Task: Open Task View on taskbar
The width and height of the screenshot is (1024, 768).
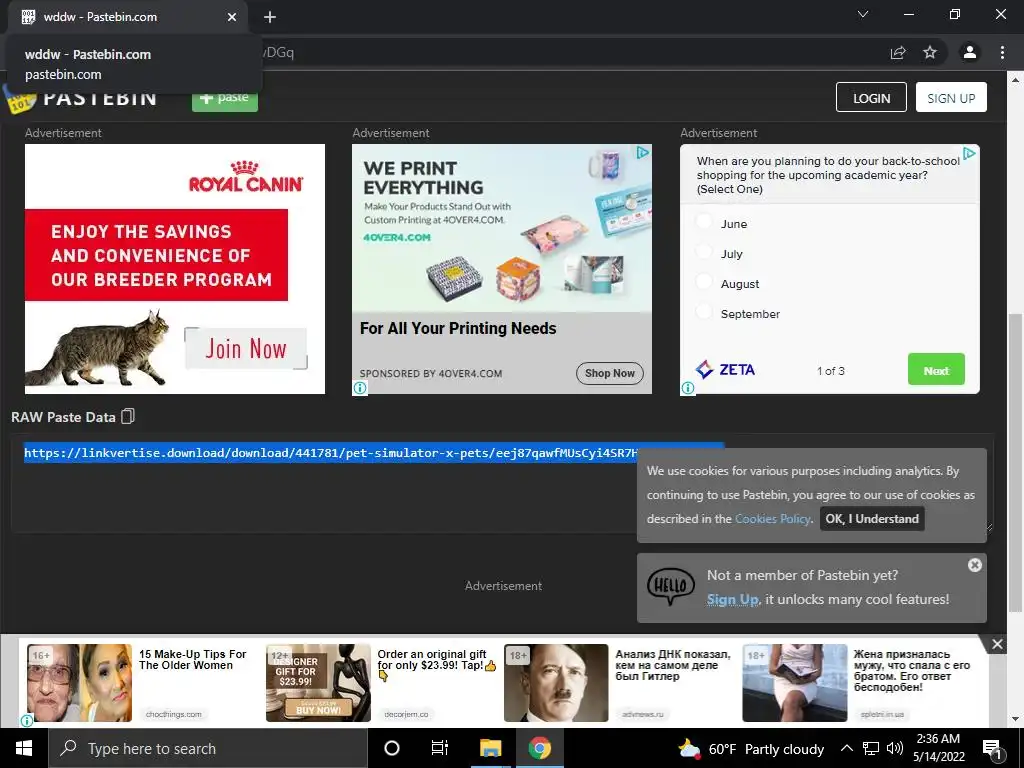Action: click(440, 748)
